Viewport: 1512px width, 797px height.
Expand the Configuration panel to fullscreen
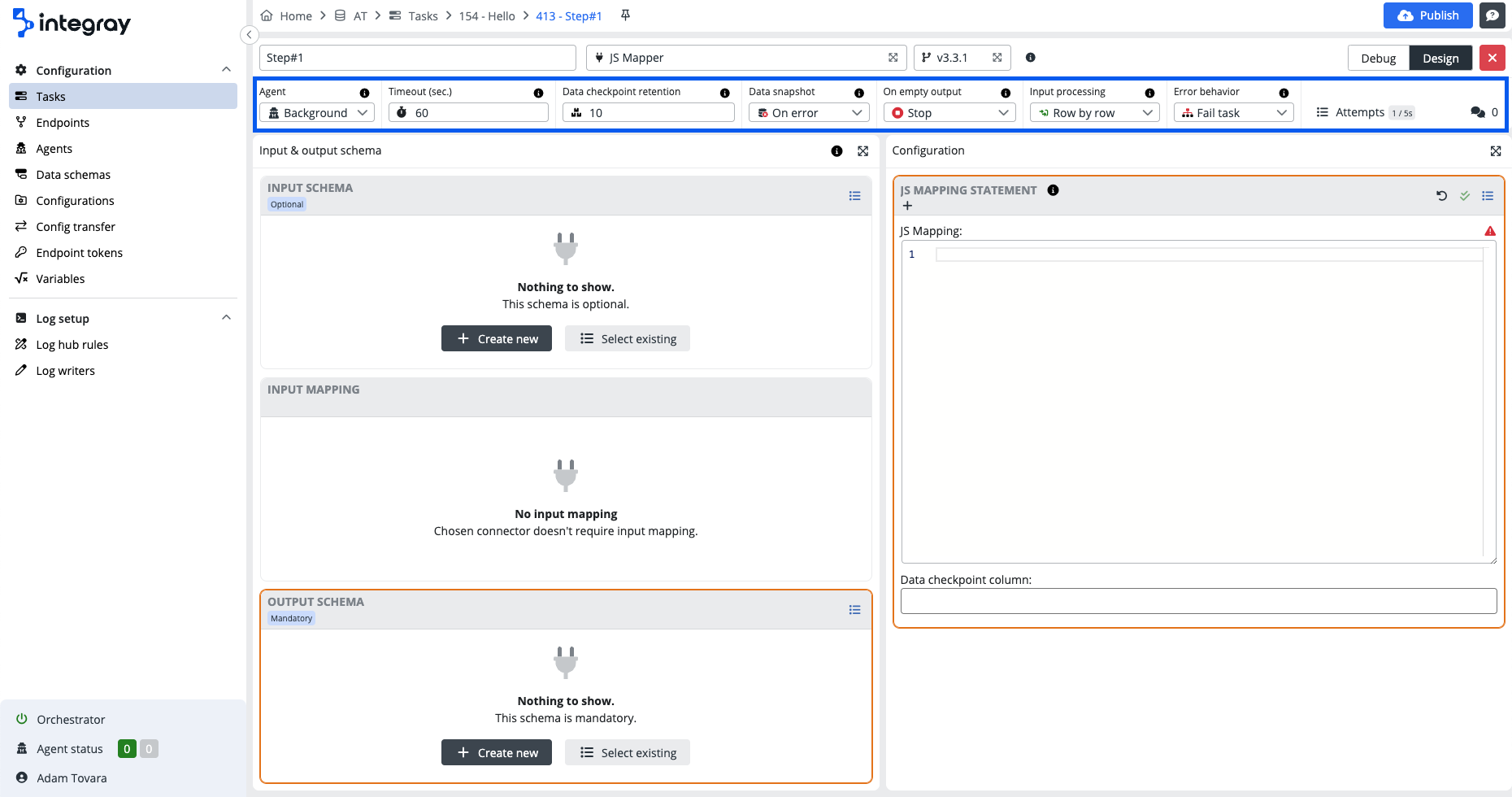(x=1495, y=150)
